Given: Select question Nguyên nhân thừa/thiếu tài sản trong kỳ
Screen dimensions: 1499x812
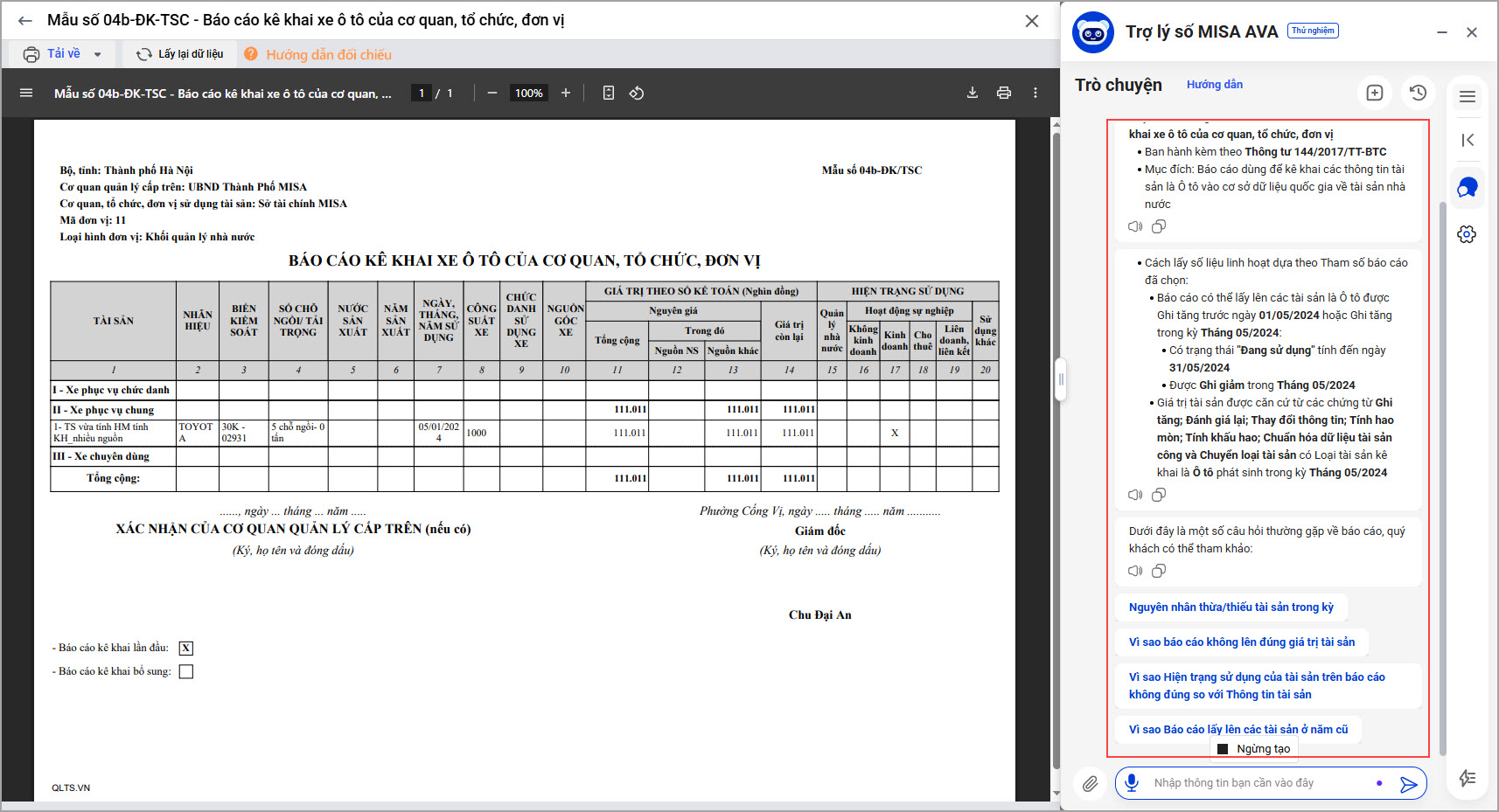Looking at the screenshot, I should pos(1231,607).
